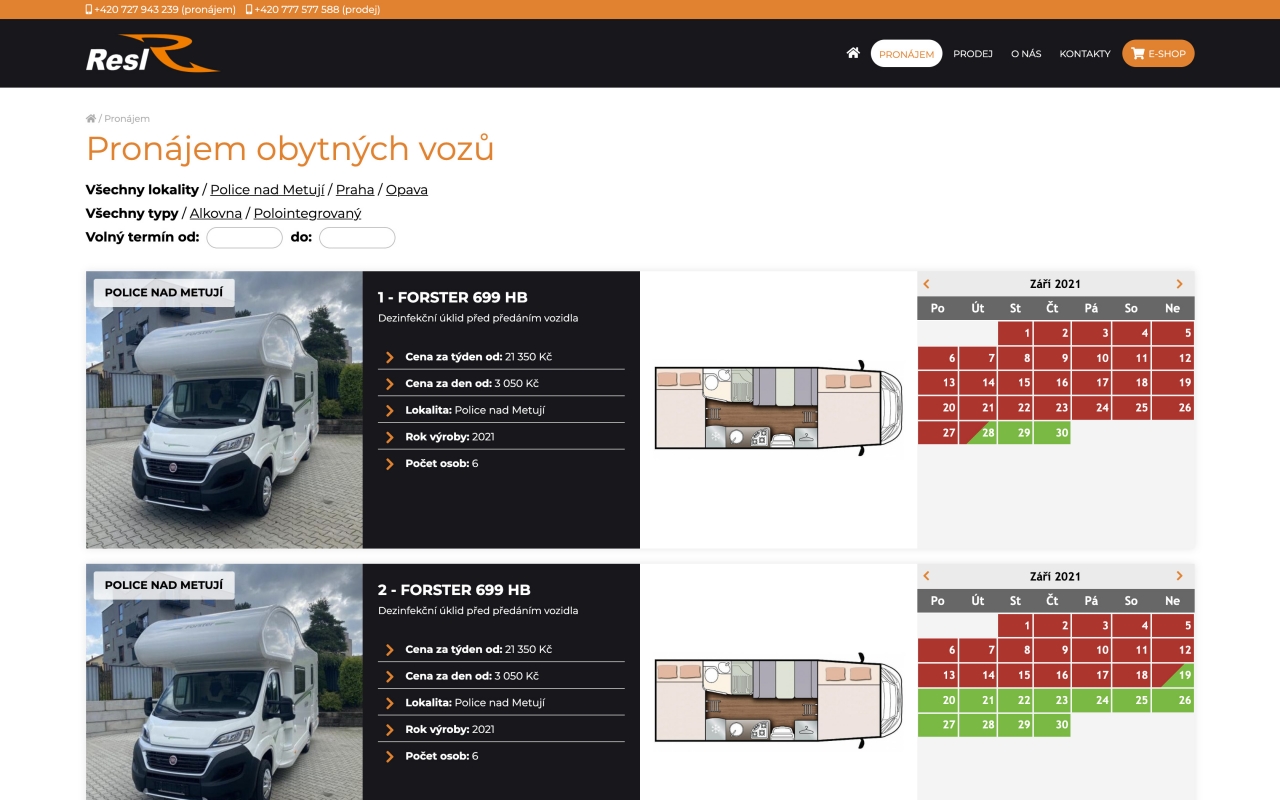Open the PRONÁJEM menu item

click(906, 53)
